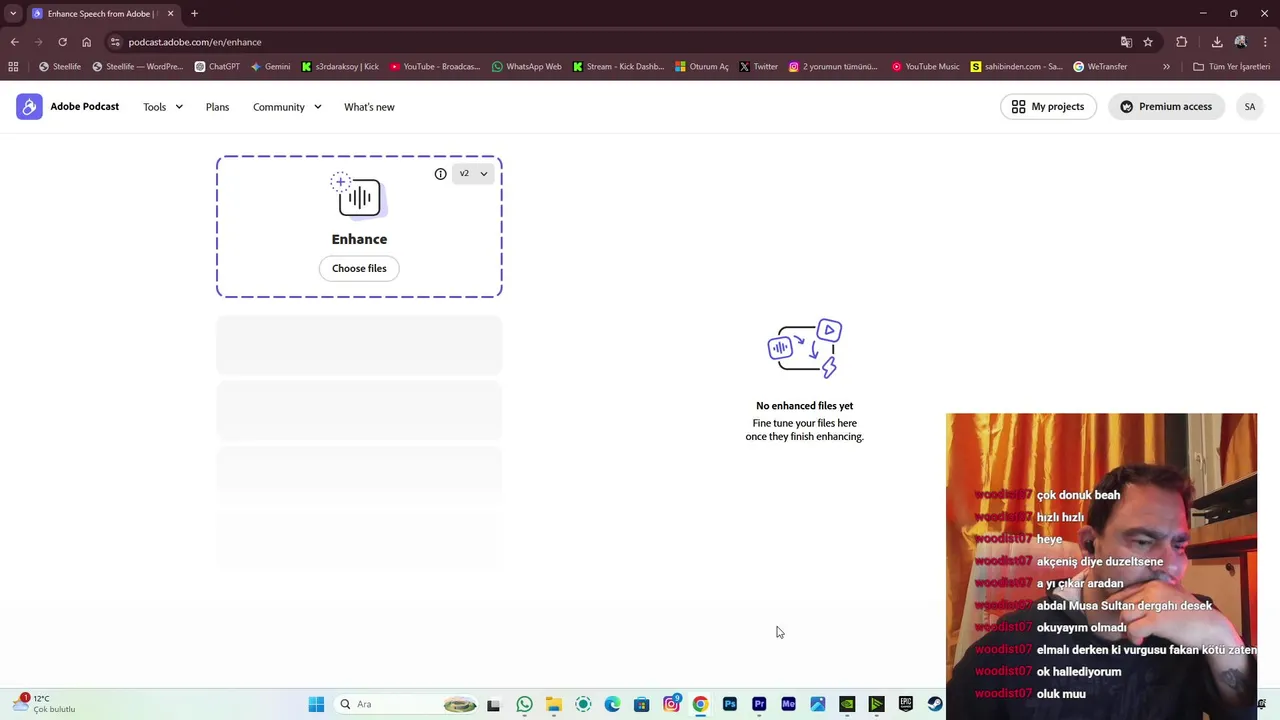Open the tab search dropdown arrow
Viewport: 1280px width, 720px height.
[13, 14]
